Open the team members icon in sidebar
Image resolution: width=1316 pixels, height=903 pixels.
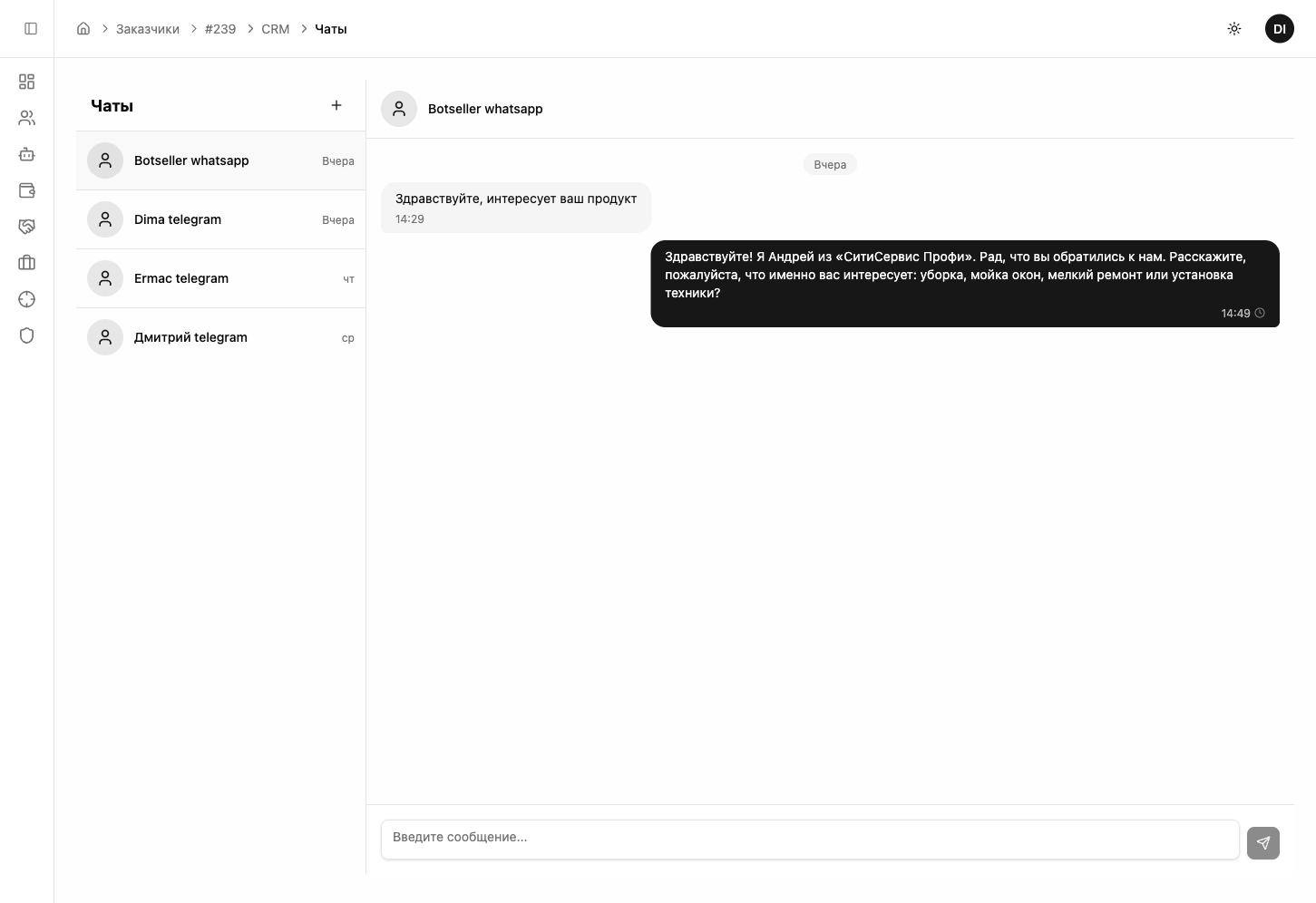[27, 118]
